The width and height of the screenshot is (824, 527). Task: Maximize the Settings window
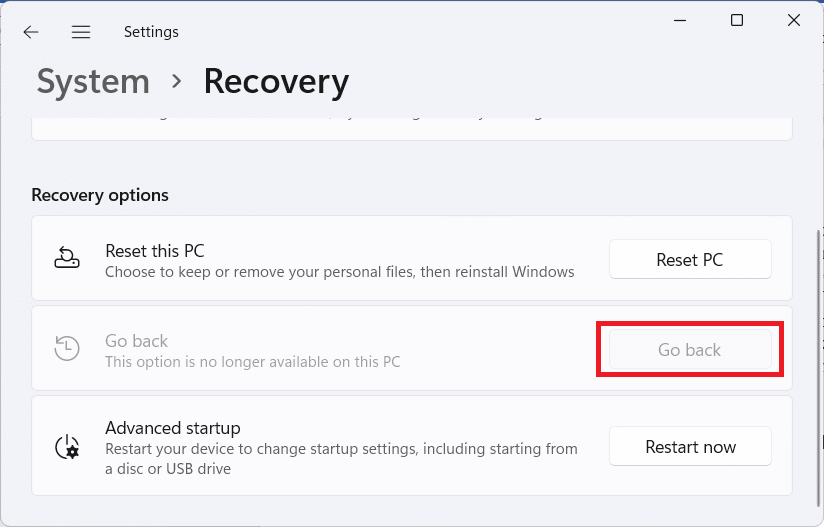pyautogui.click(x=737, y=20)
